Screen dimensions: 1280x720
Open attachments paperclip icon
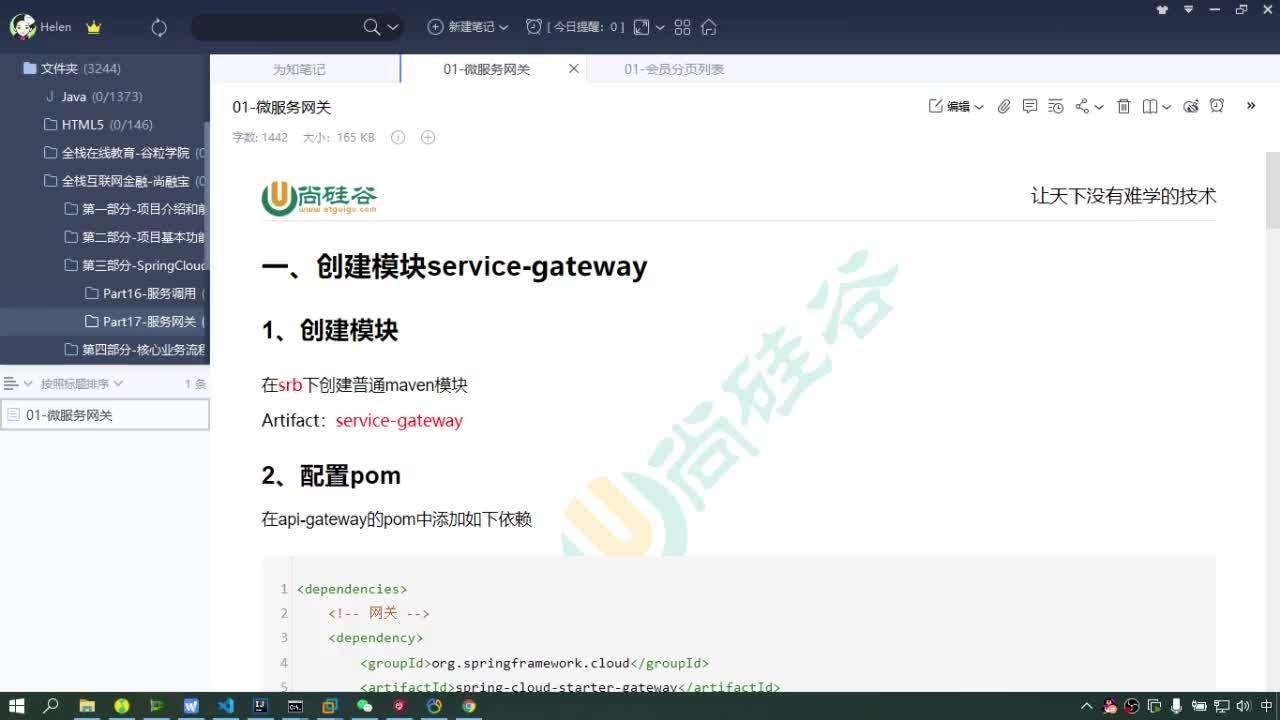[1004, 106]
